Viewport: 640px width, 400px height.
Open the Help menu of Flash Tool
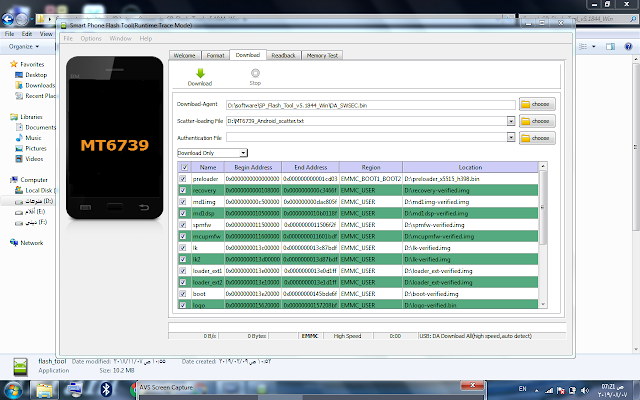[x=146, y=38]
